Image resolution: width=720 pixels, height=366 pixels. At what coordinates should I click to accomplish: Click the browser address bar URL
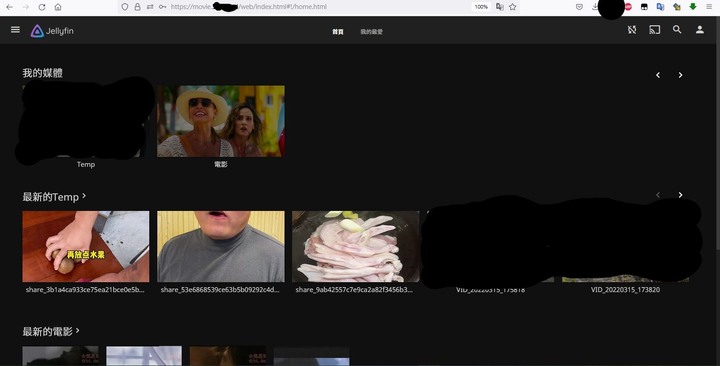click(x=248, y=7)
